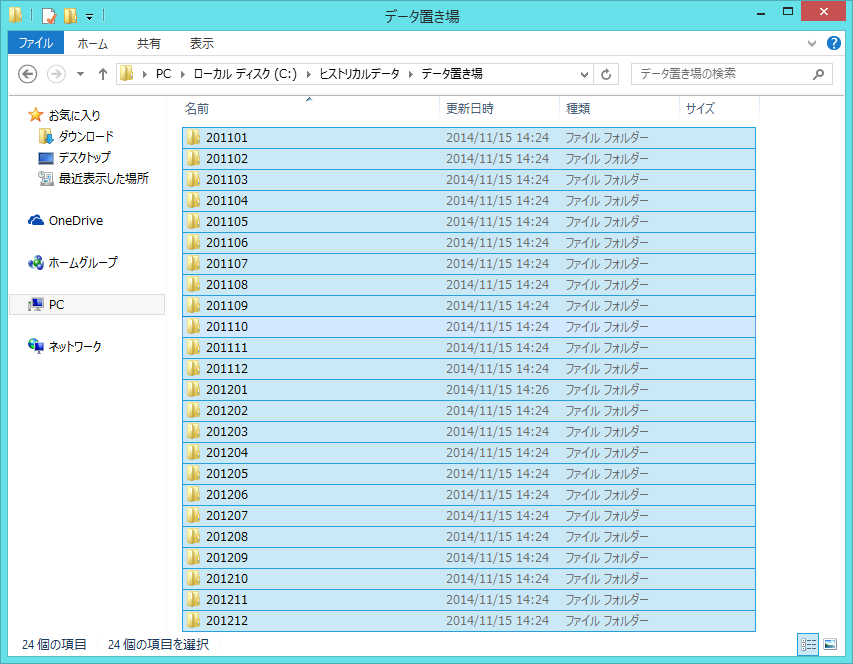Click New Folder icon in title bar

[70, 15]
